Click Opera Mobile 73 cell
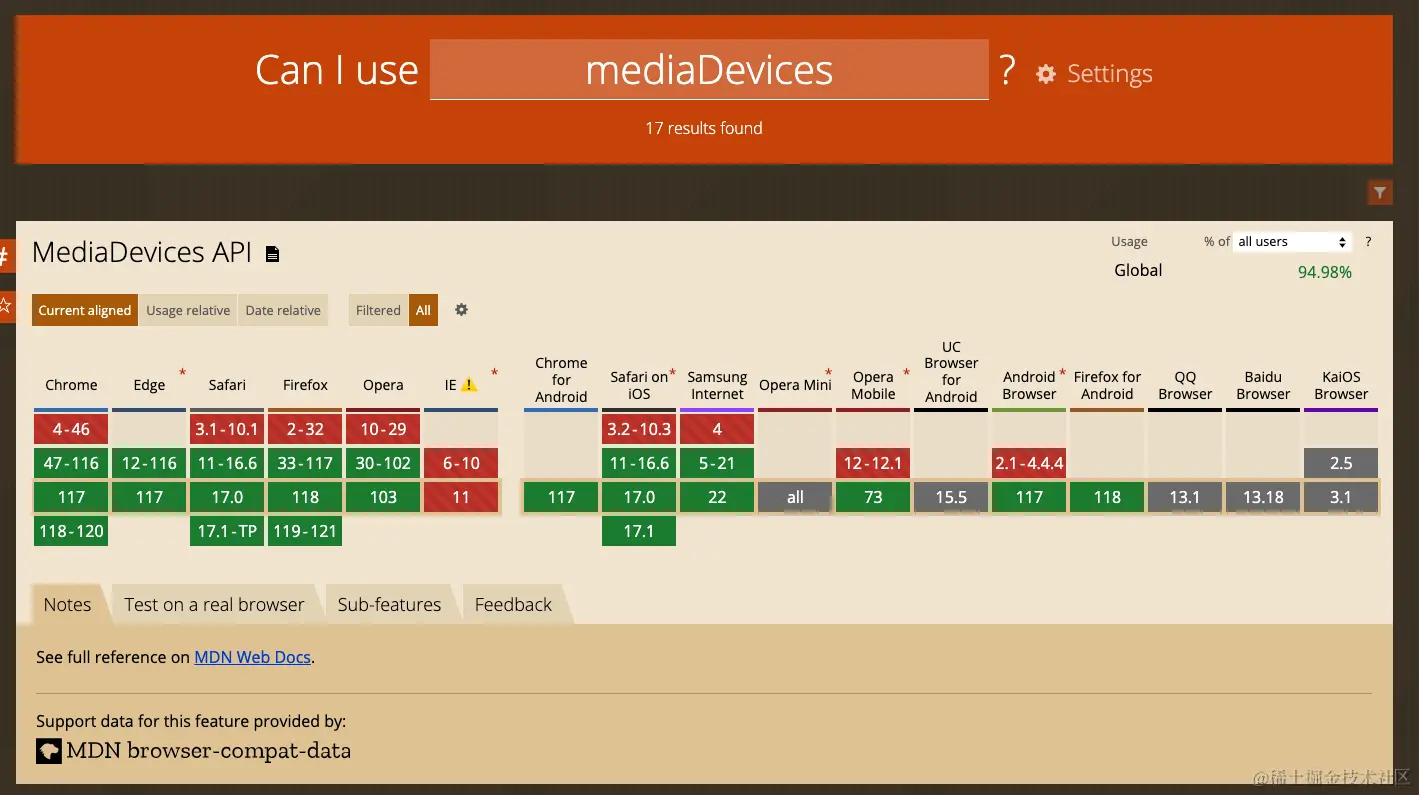This screenshot has width=1419, height=795. pyautogui.click(x=873, y=497)
